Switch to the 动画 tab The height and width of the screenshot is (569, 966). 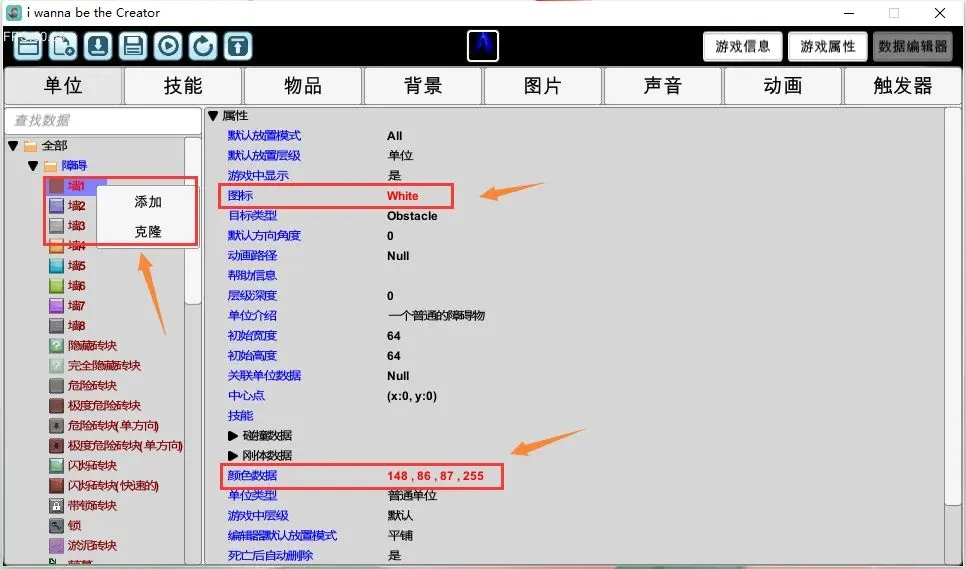[782, 86]
